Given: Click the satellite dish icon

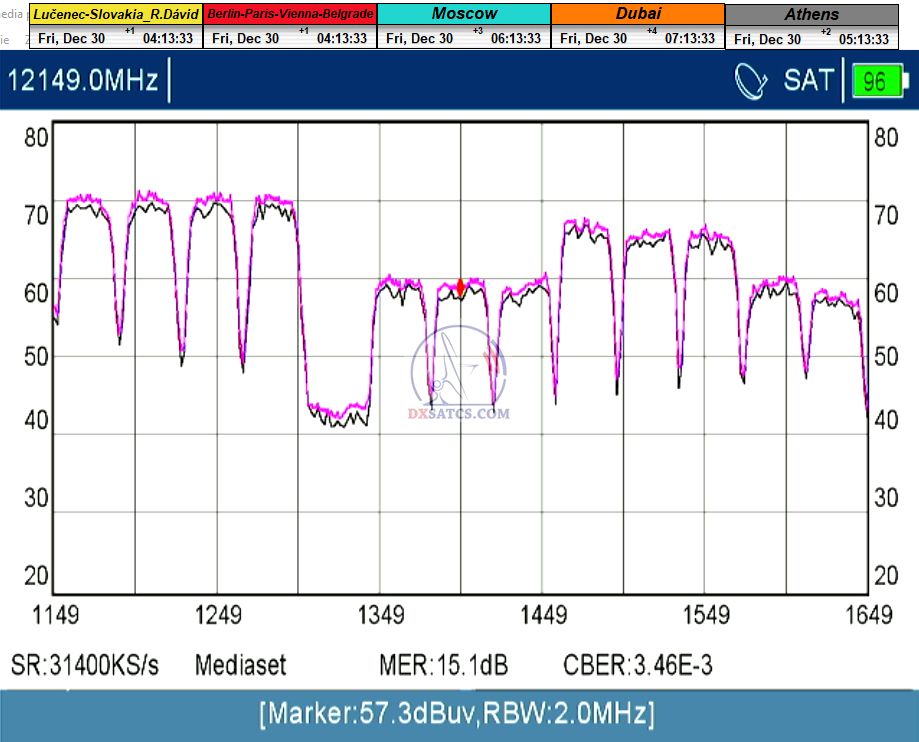Looking at the screenshot, I should (x=752, y=81).
